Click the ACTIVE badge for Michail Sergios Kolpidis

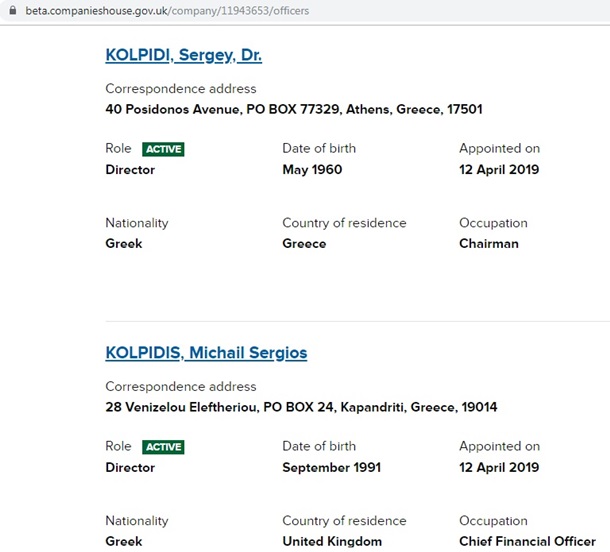coord(163,447)
